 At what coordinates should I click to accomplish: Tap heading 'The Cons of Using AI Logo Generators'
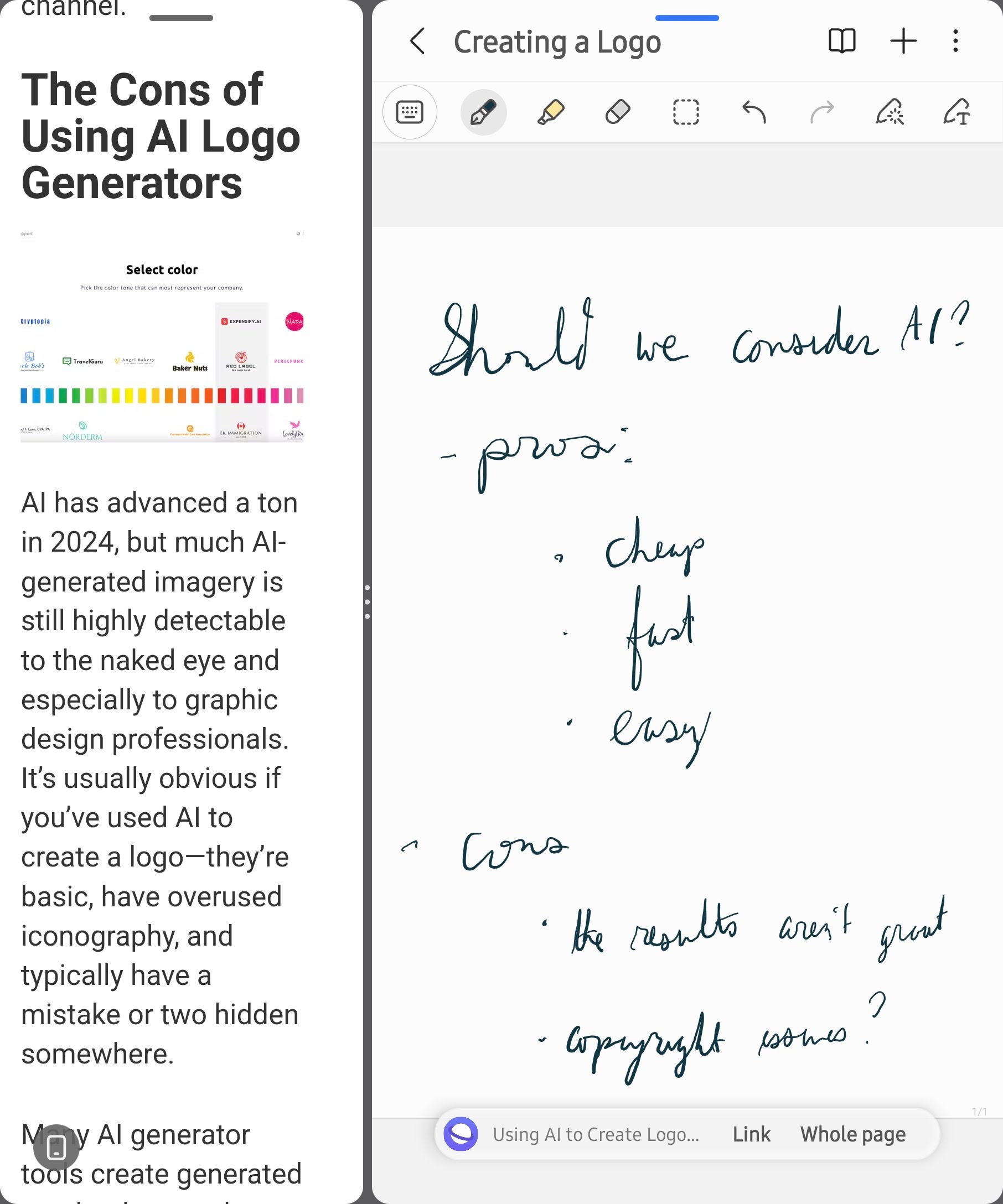161,136
